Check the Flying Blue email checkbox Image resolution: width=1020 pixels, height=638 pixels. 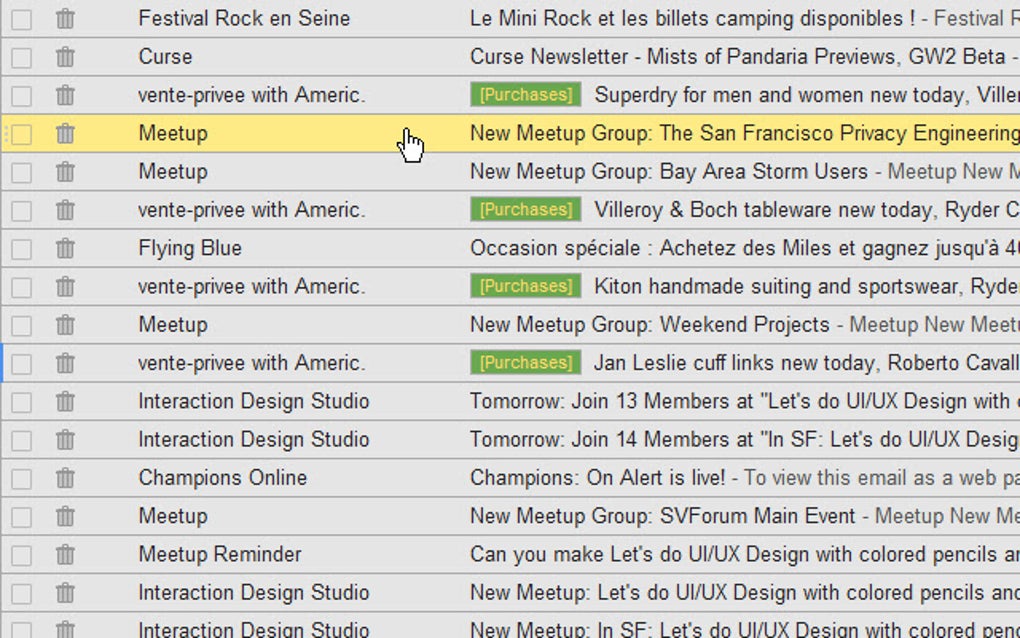click(21, 247)
